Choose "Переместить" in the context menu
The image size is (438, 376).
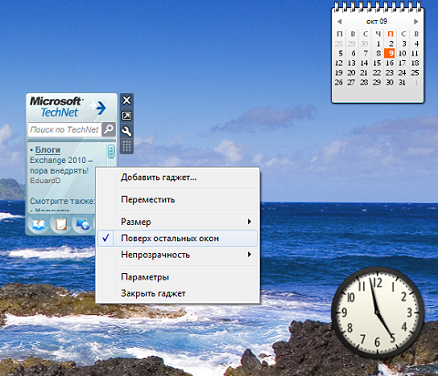coord(177,200)
